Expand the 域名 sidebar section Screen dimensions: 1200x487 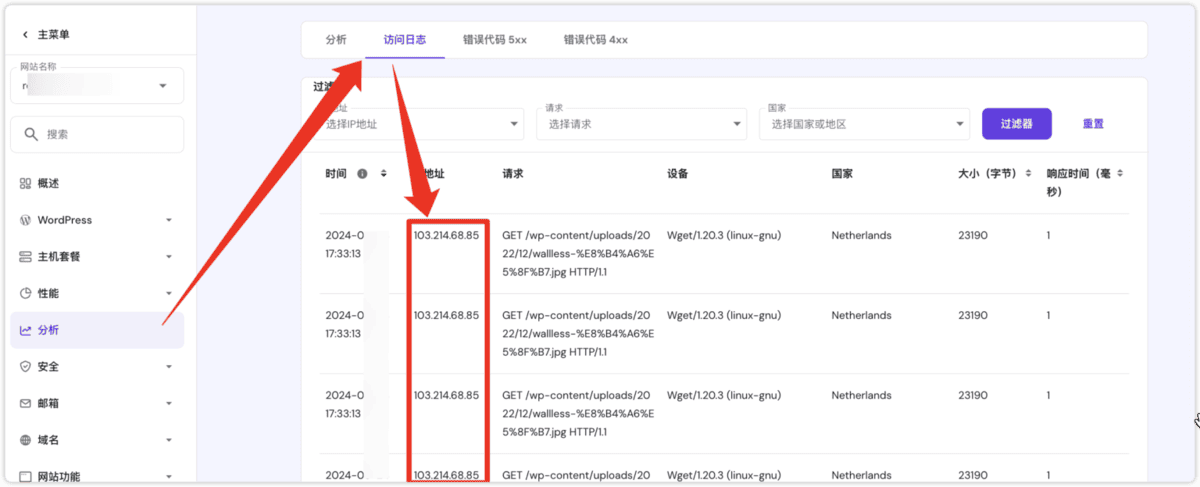168,440
